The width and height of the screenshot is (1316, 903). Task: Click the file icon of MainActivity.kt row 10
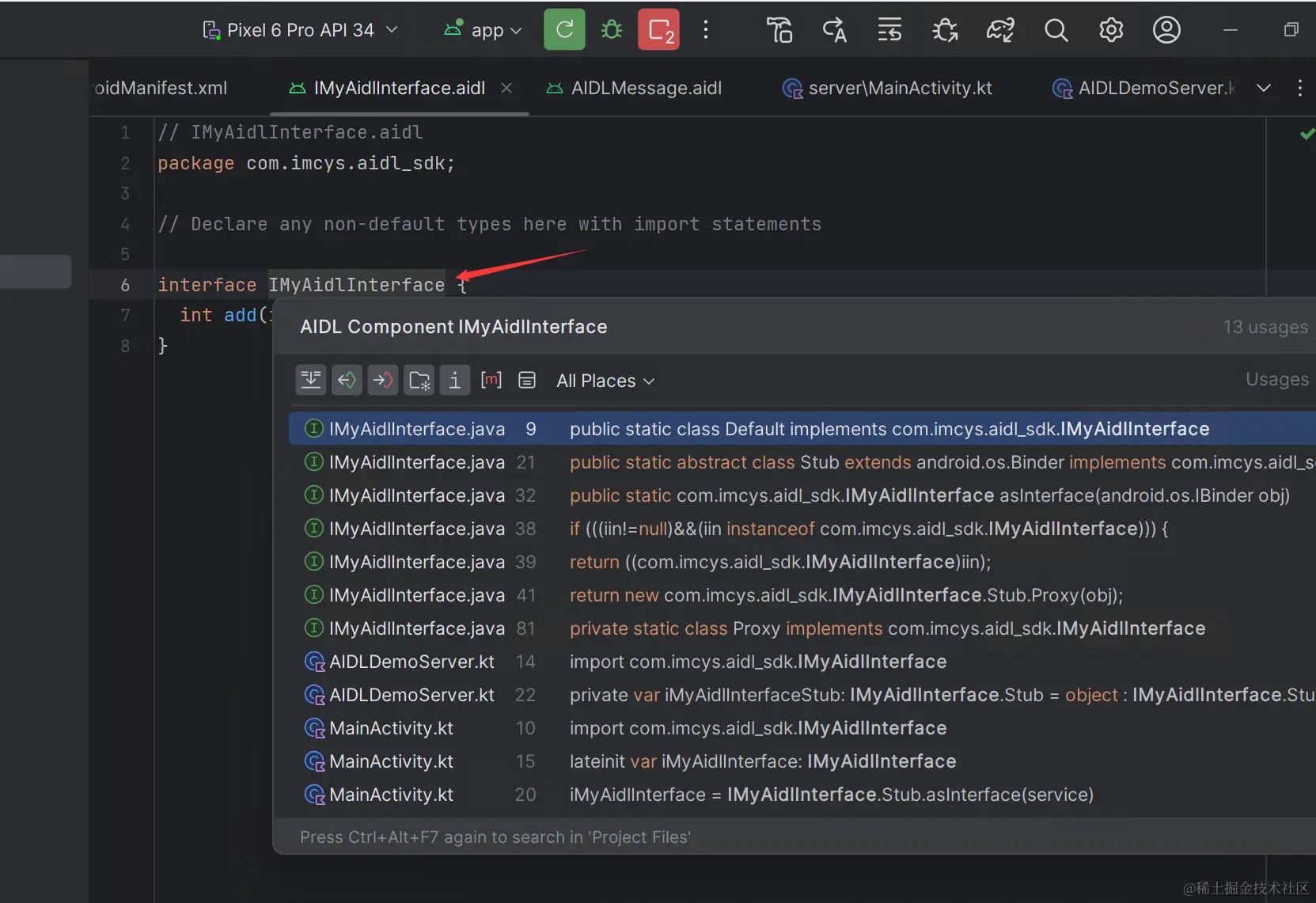point(314,728)
